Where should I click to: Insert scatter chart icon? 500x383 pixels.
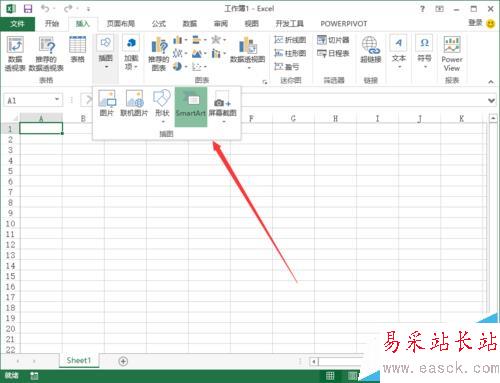(x=197, y=67)
